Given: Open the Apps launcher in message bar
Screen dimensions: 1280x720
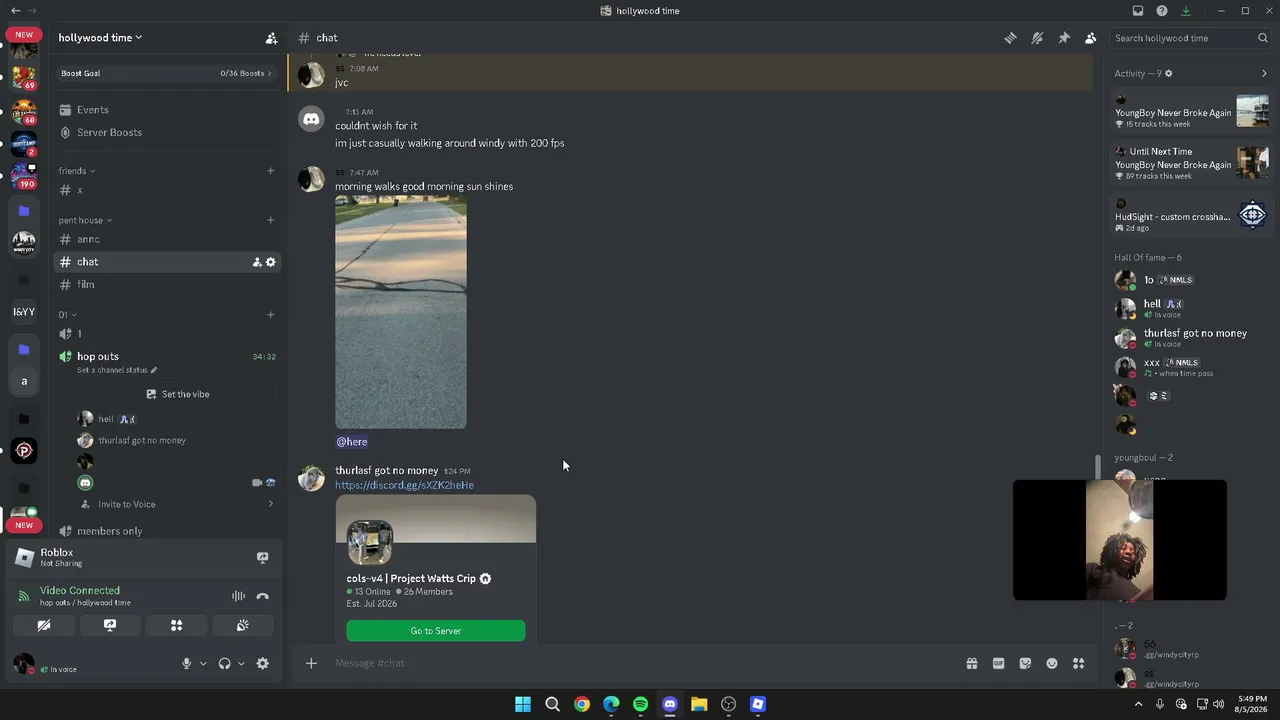Looking at the screenshot, I should pyautogui.click(x=1078, y=663).
